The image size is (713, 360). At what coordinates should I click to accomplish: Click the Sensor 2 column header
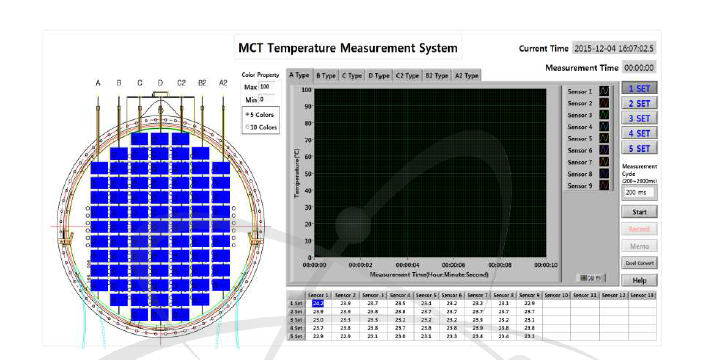[345, 295]
